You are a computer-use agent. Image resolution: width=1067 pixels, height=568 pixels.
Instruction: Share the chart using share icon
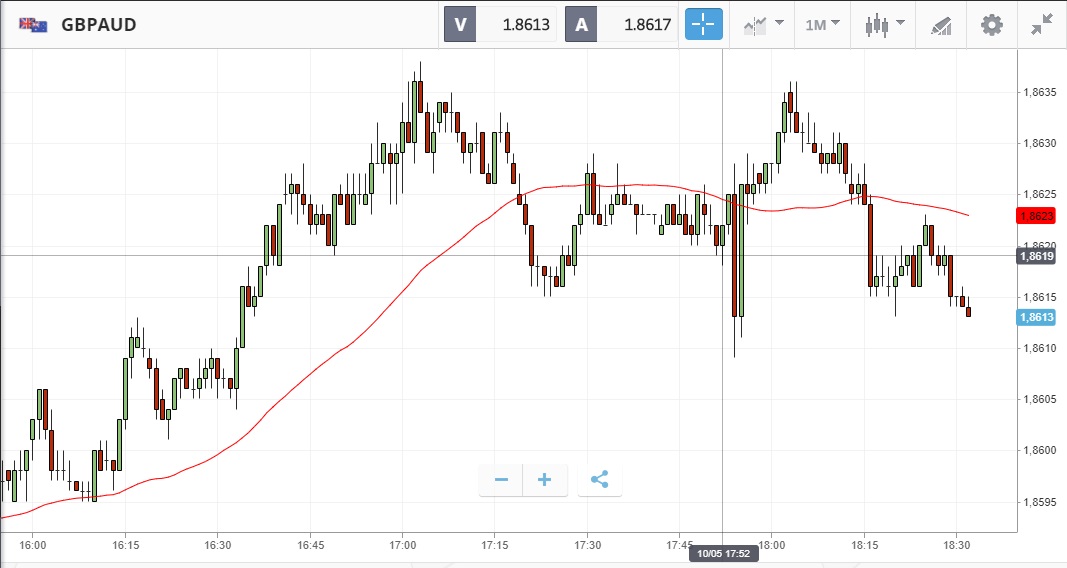pyautogui.click(x=599, y=480)
